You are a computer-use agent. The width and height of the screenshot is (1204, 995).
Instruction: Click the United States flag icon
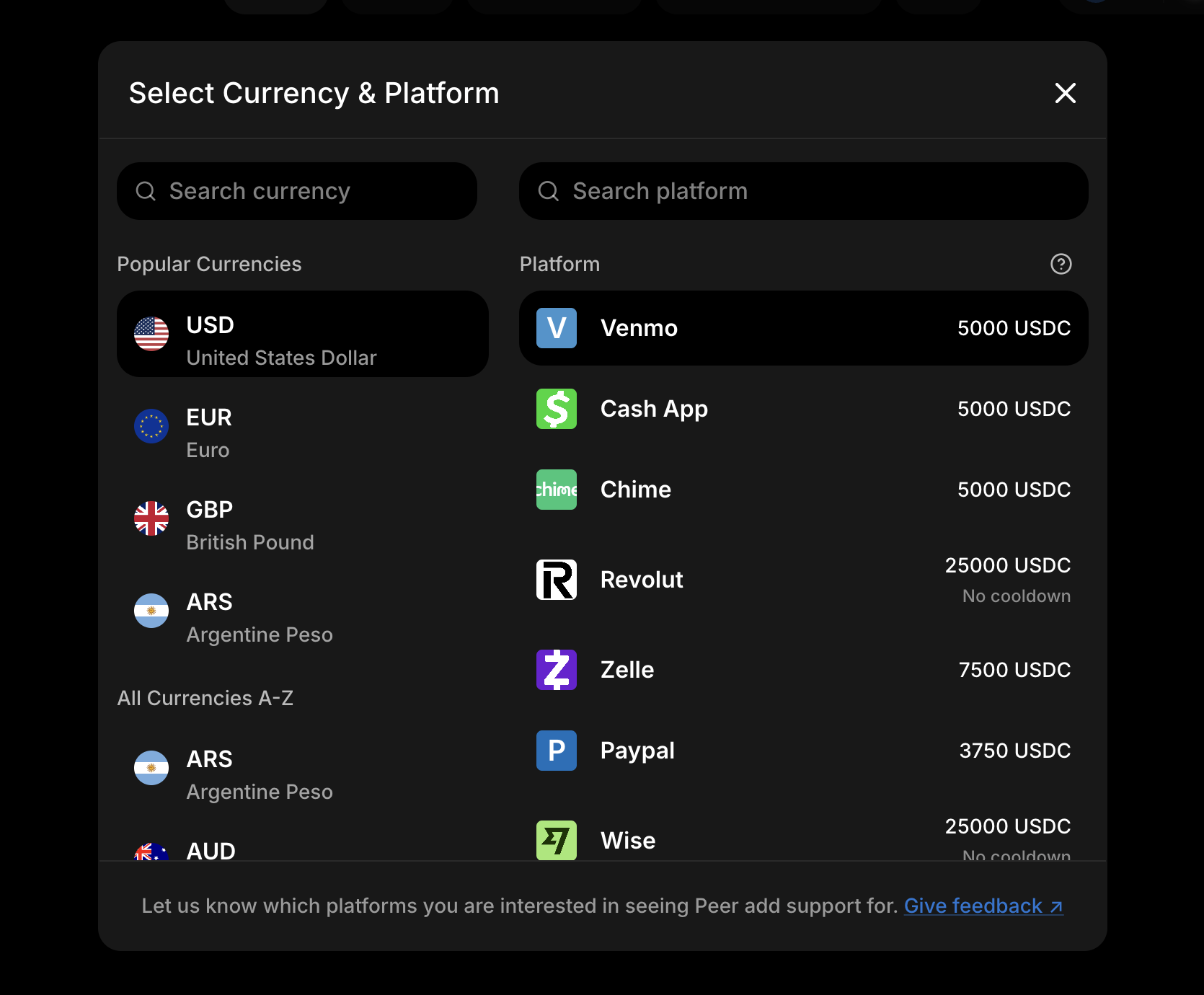click(x=151, y=335)
